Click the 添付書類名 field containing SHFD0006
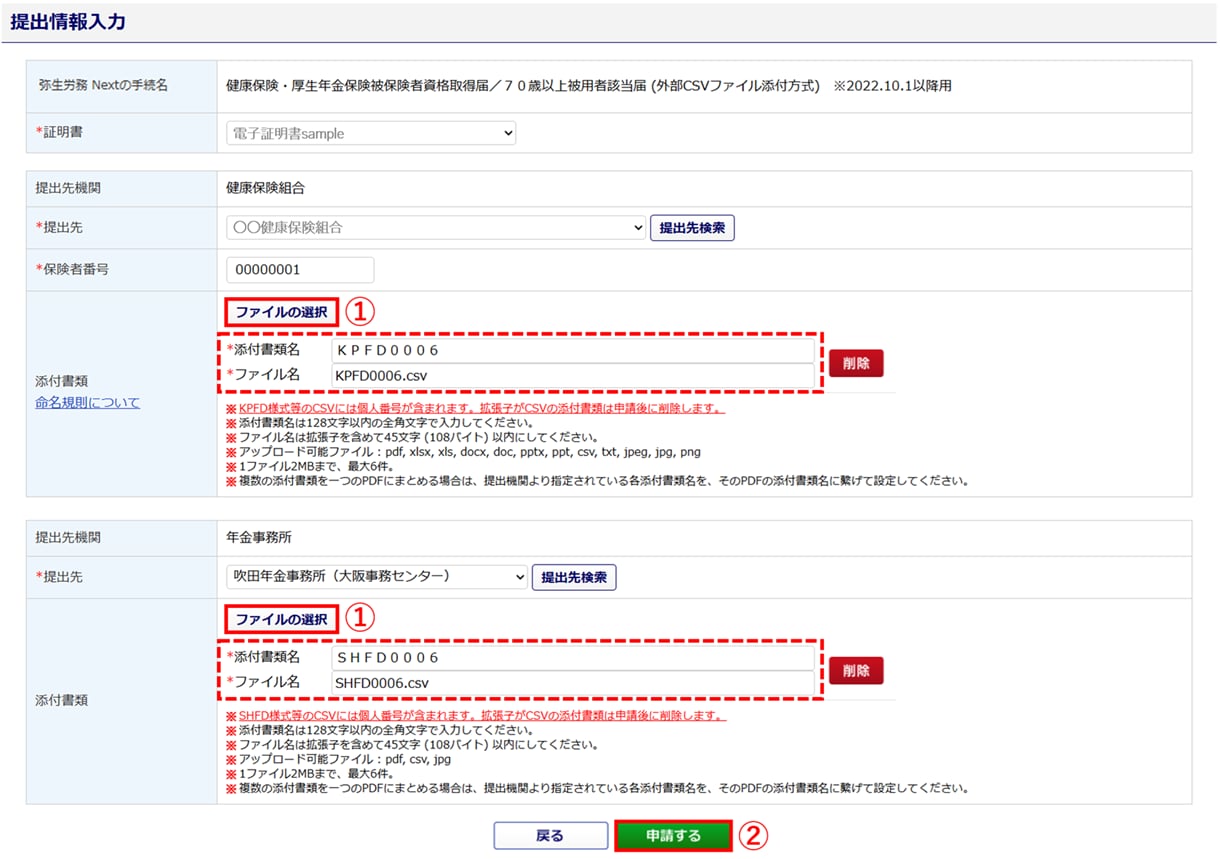The image size is (1220, 859). (x=572, y=657)
